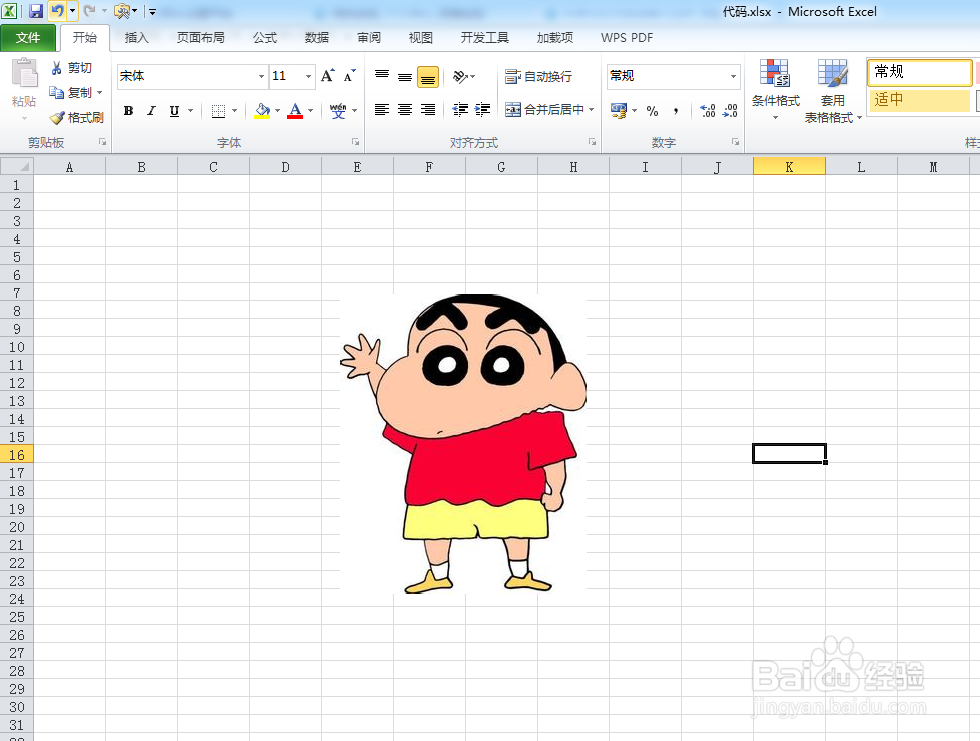Open the 文件 file tab
The image size is (980, 741).
coord(28,37)
